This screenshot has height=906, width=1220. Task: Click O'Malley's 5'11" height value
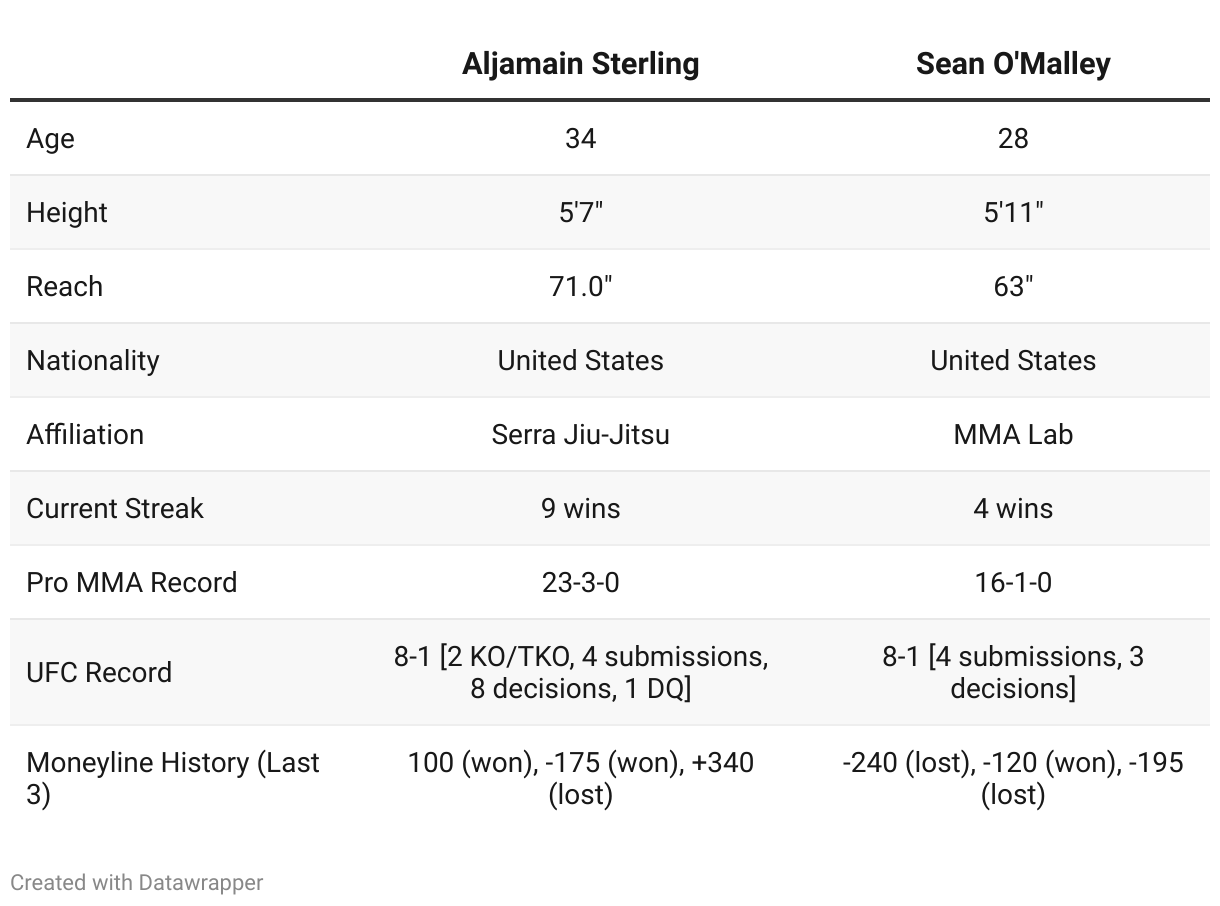[1013, 212]
